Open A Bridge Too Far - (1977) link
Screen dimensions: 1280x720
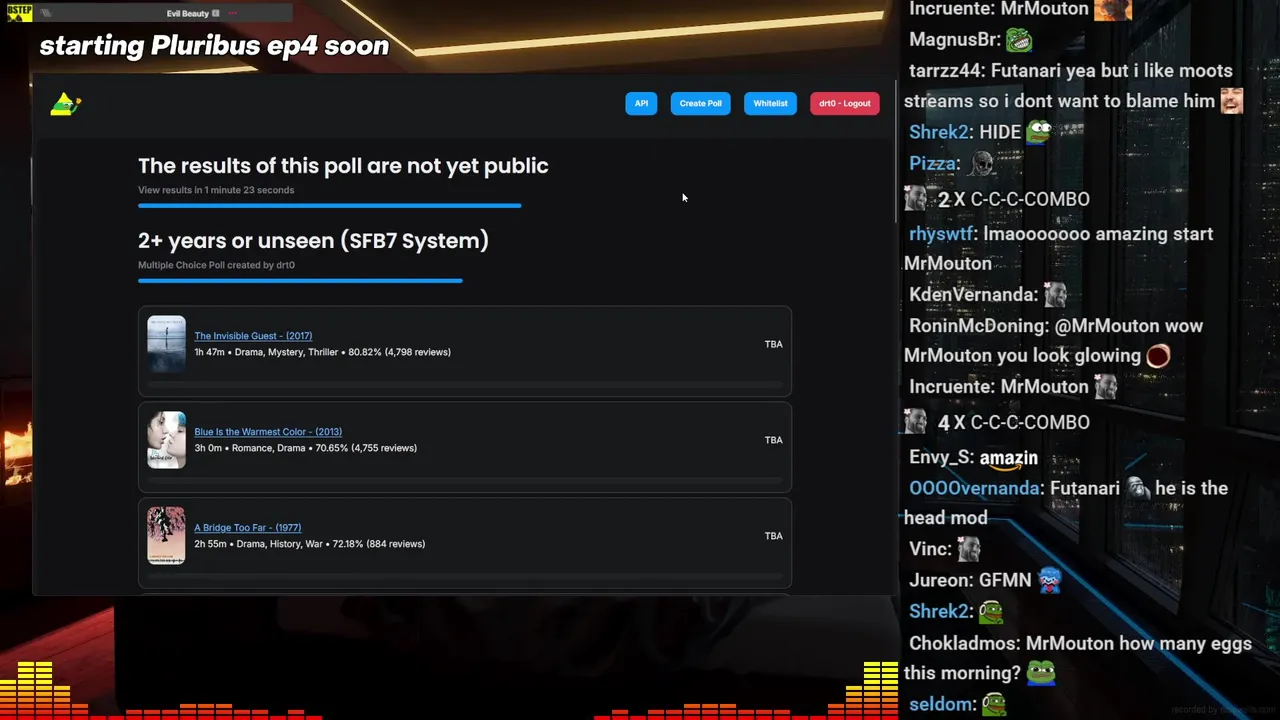pyautogui.click(x=247, y=528)
